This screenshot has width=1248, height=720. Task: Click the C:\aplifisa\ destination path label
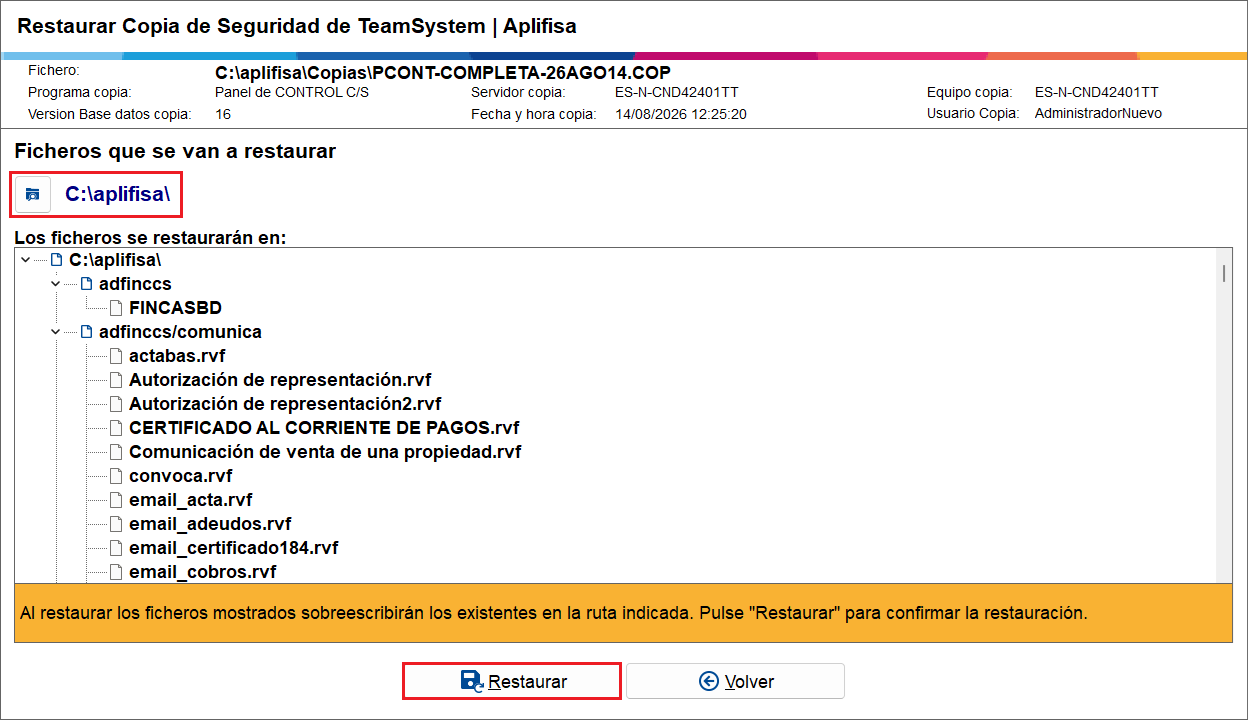[x=118, y=195]
